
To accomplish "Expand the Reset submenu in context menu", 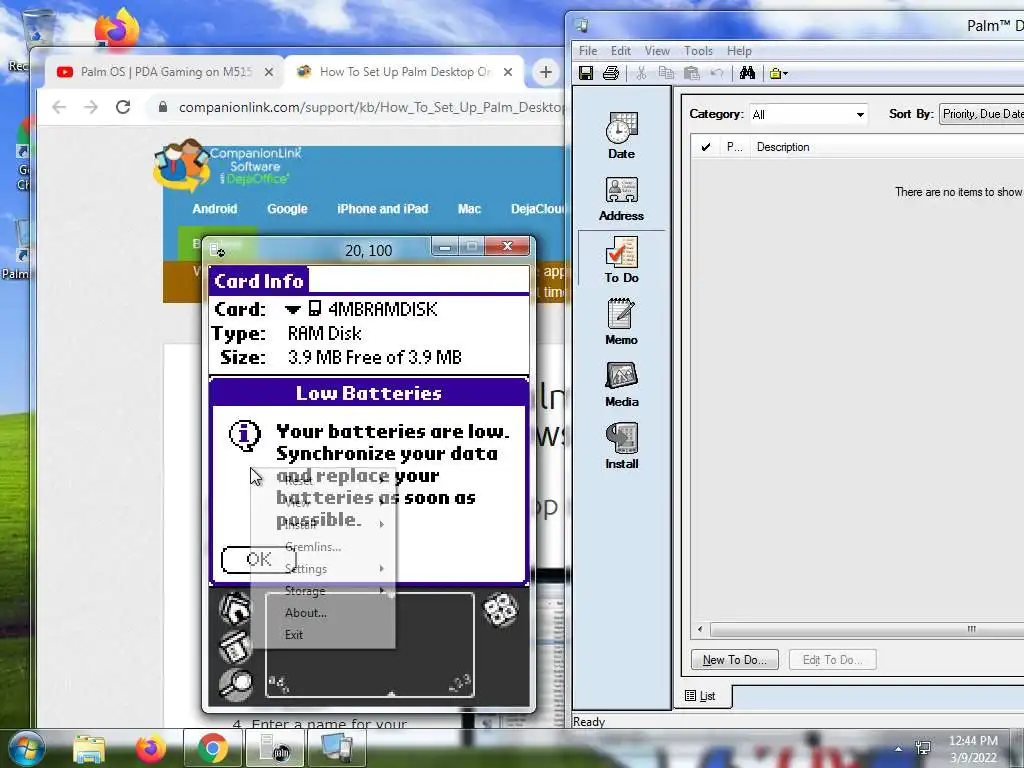I will (323, 480).
